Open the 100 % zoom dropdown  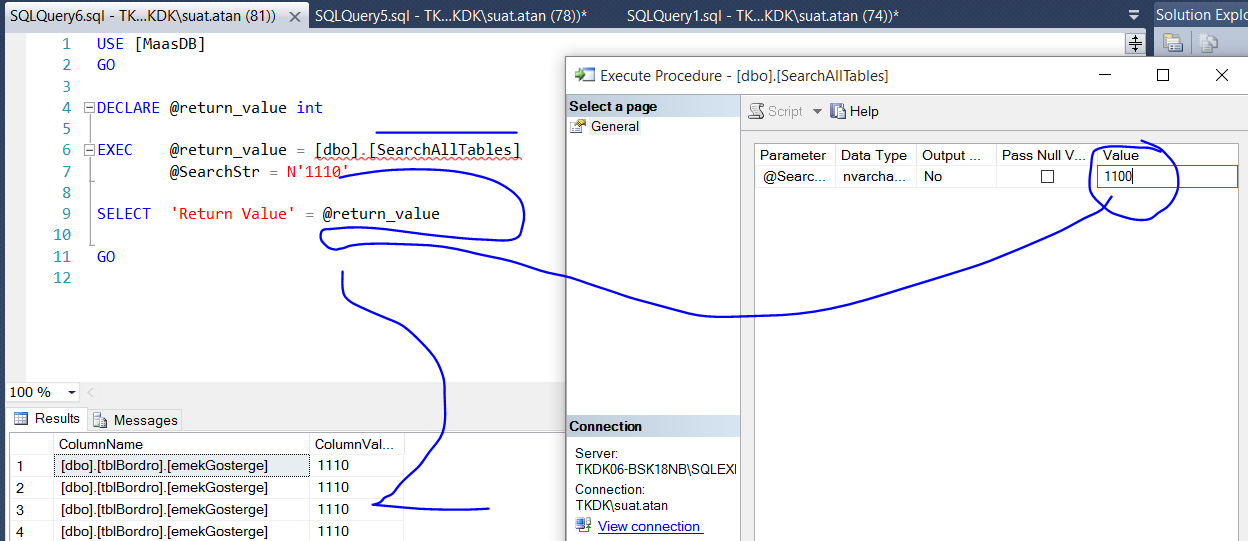(x=71, y=393)
